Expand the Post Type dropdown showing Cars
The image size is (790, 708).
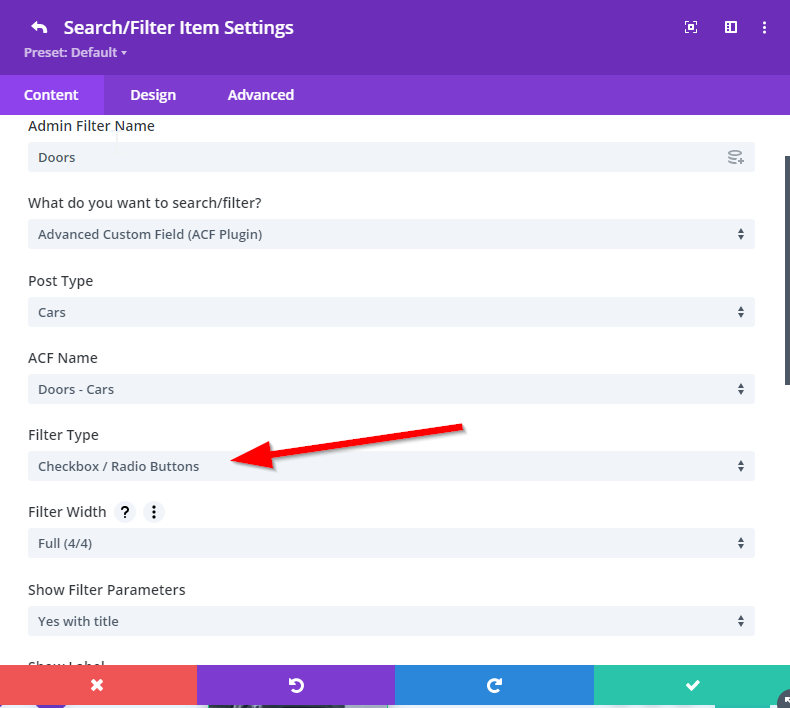tap(391, 312)
